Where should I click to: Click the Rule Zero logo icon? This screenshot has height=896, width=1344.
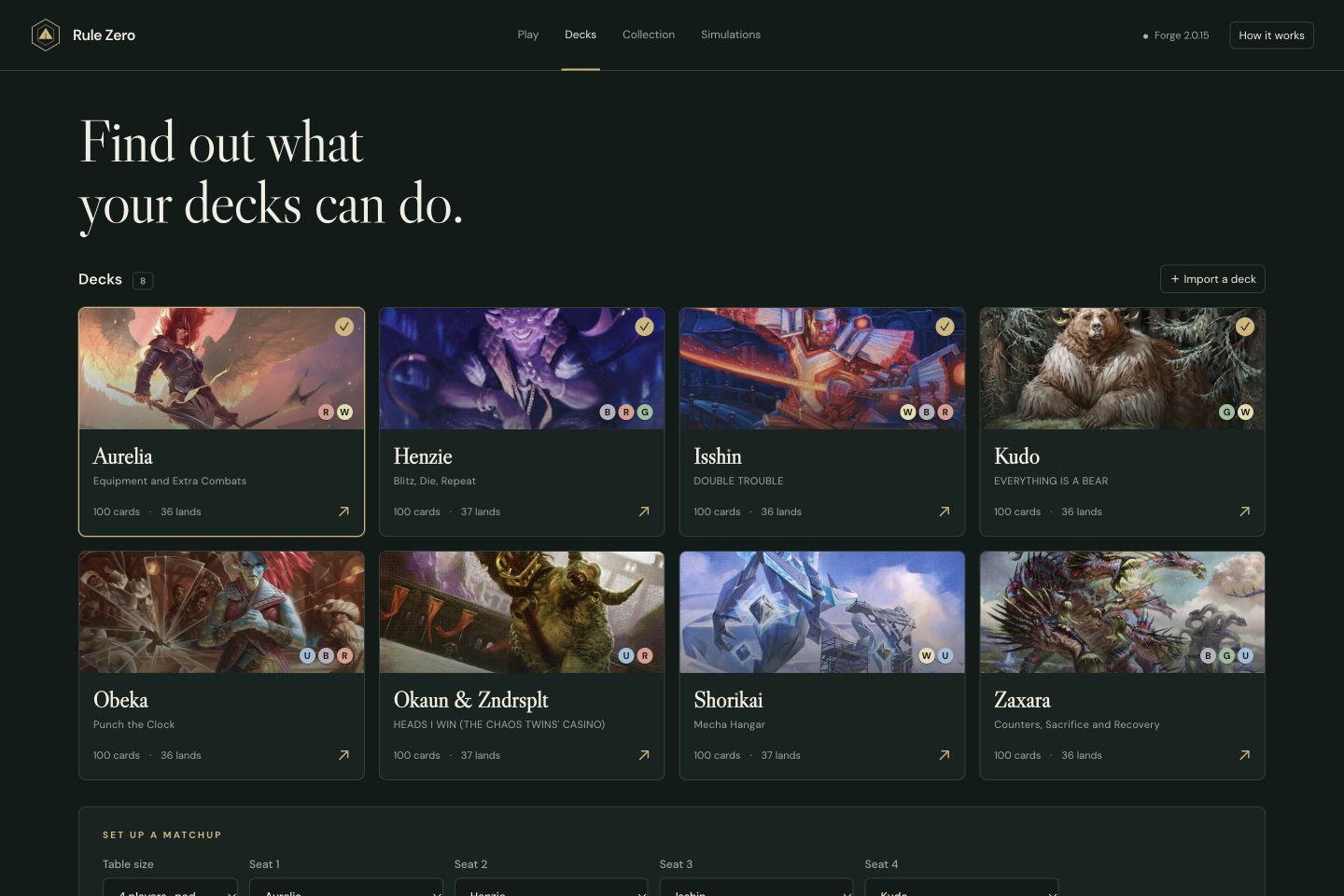coord(45,35)
